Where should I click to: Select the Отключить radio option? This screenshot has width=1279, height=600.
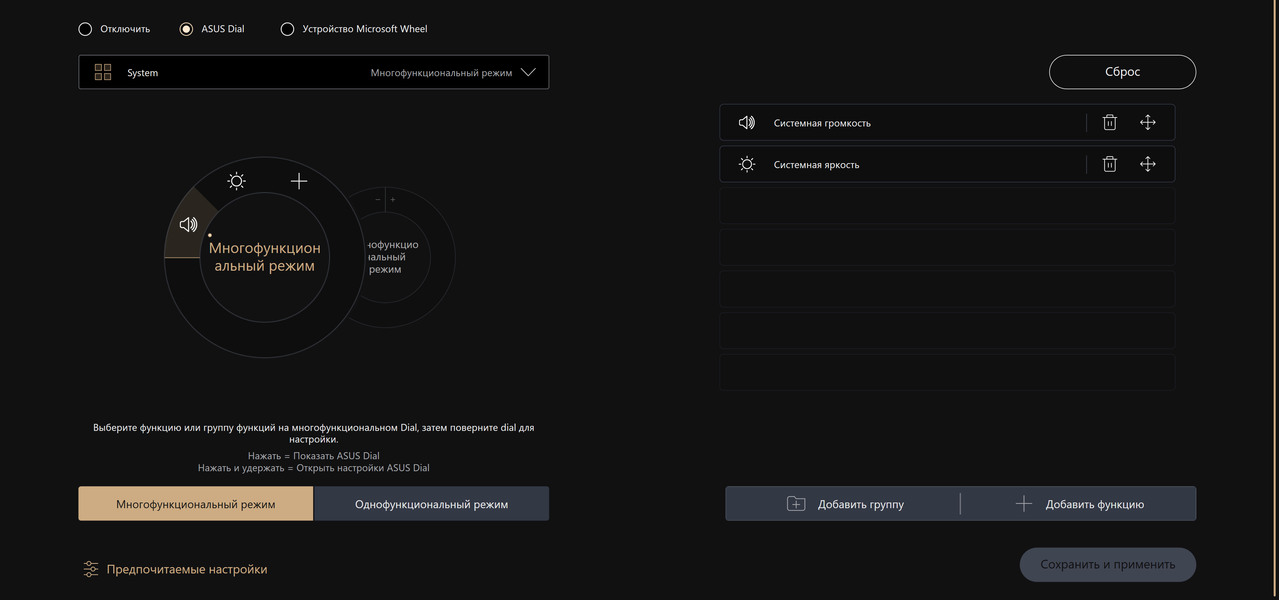[x=85, y=29]
